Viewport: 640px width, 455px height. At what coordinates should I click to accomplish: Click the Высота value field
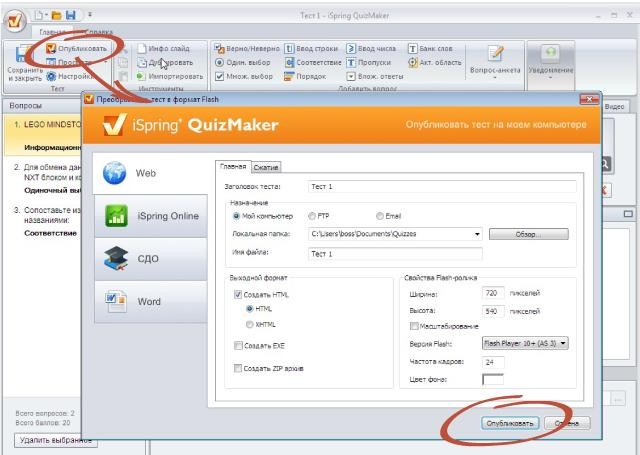click(493, 311)
